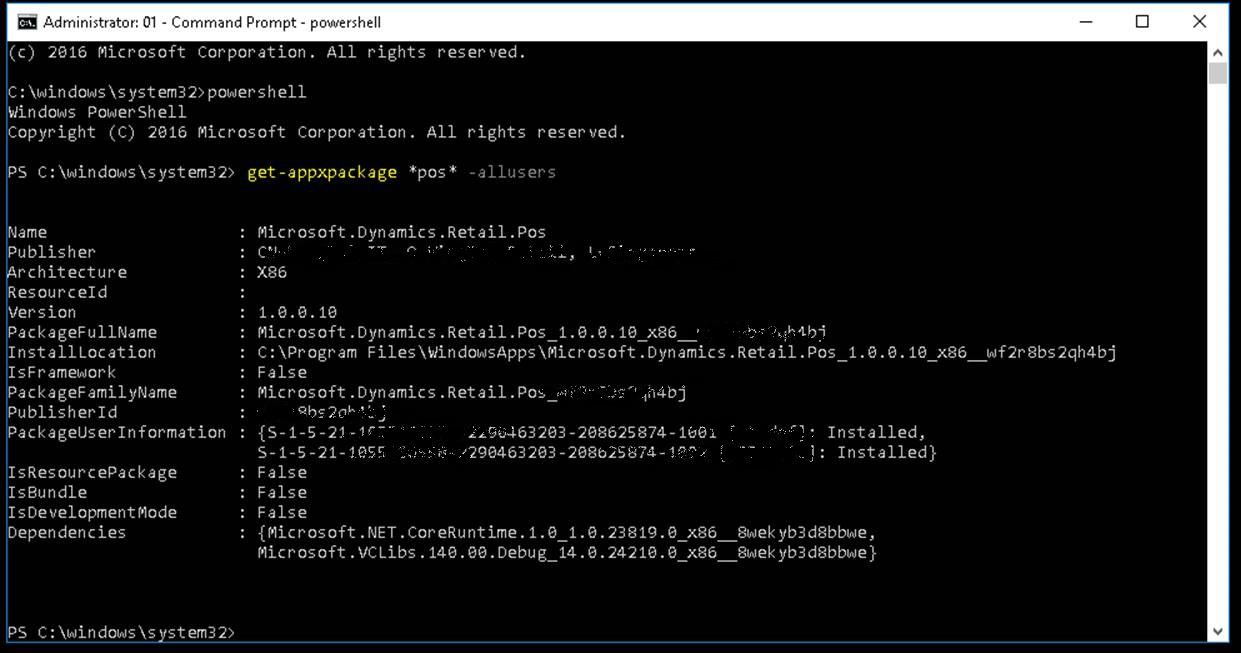Viewport: 1241px width, 653px height.
Task: Click the 'IsResourcePackage' label
Action: tap(92, 472)
